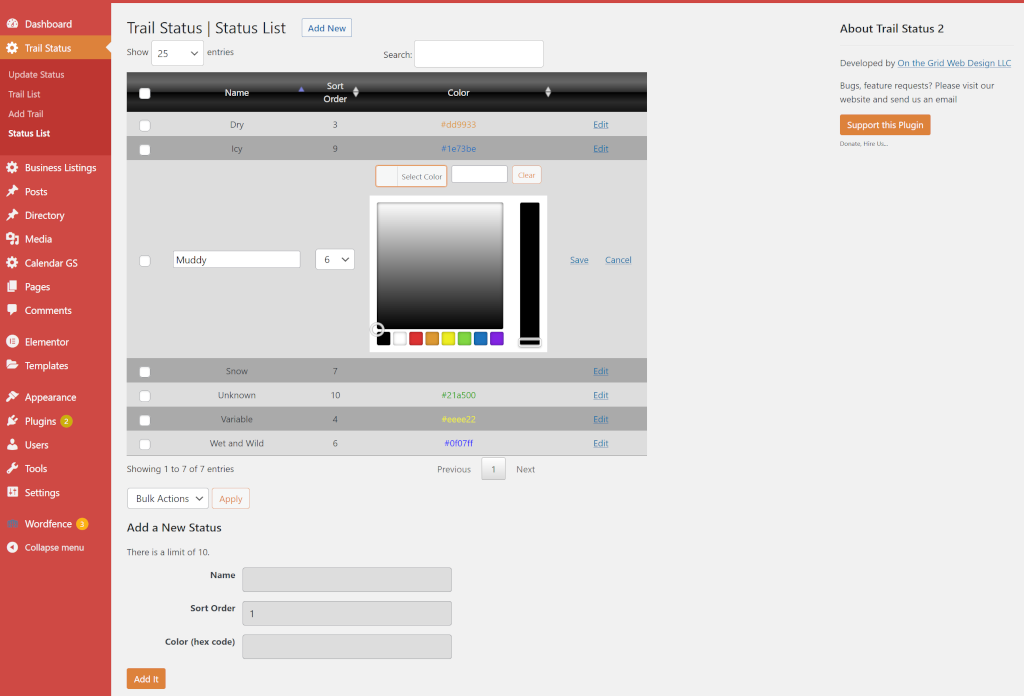The image size is (1024, 696).
Task: Open Add Trail submenu item
Action: click(25, 114)
